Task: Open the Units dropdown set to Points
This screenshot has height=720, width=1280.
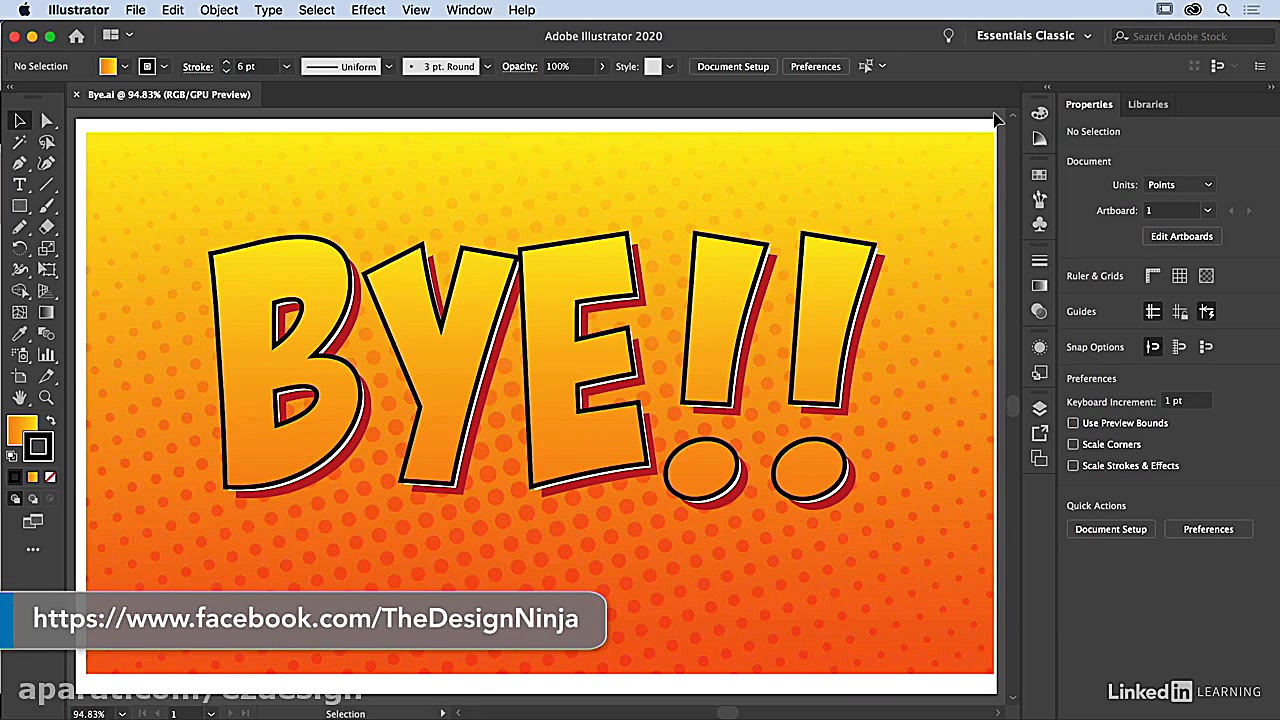Action: point(1179,185)
